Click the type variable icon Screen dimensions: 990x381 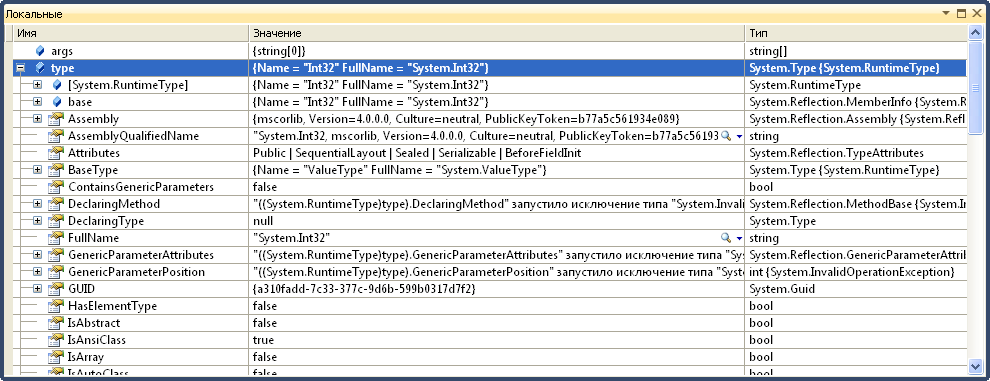[x=40, y=68]
